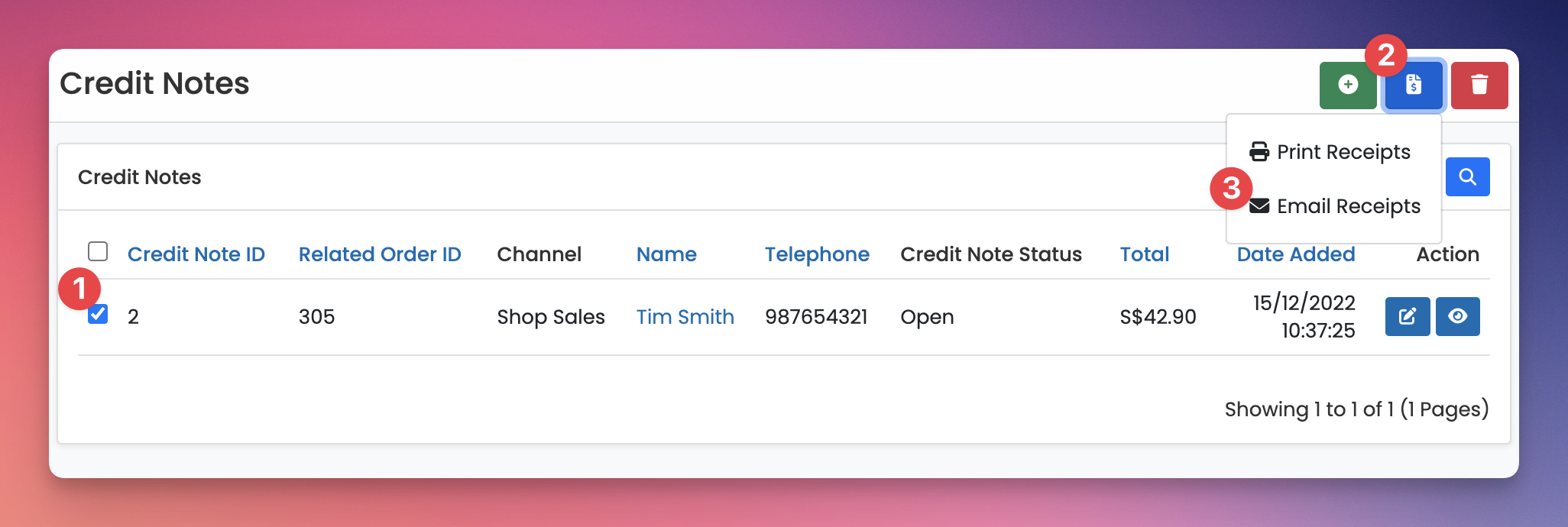Viewport: 1568px width, 527px height.
Task: Tick the select-all checkbox in the header
Action: (98, 251)
